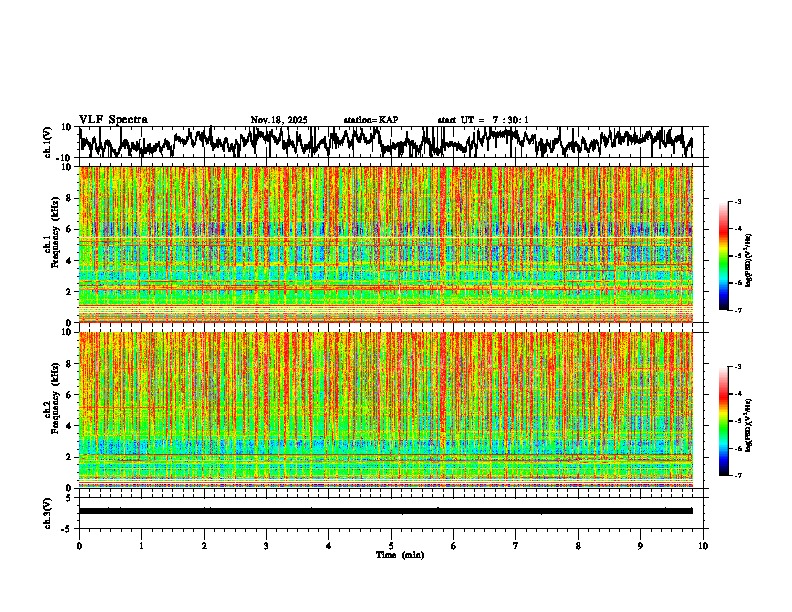Click the ch.2 color scale bar
Screen dimensions: 792x612
click(x=723, y=421)
